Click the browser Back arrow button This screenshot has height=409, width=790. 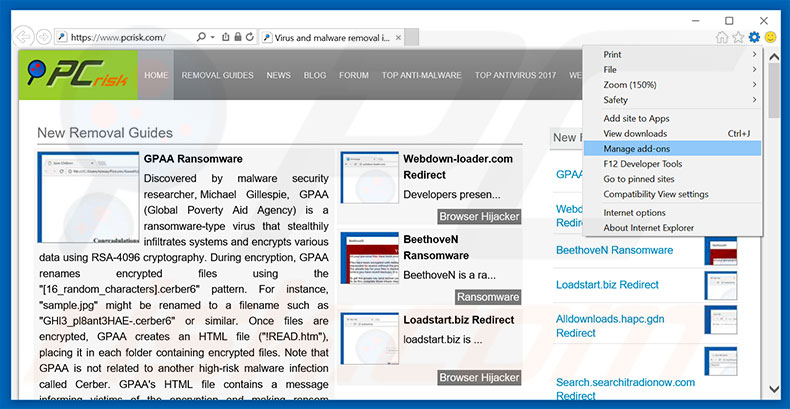(x=23, y=37)
